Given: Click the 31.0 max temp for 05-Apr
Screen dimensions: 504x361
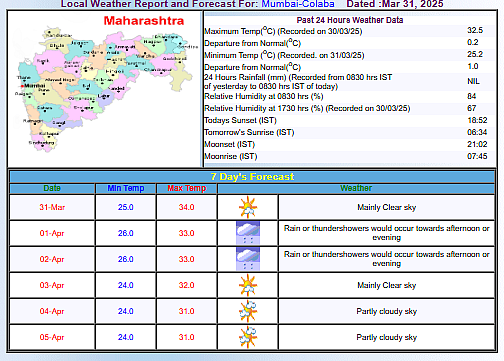Looking at the screenshot, I should (x=186, y=337).
